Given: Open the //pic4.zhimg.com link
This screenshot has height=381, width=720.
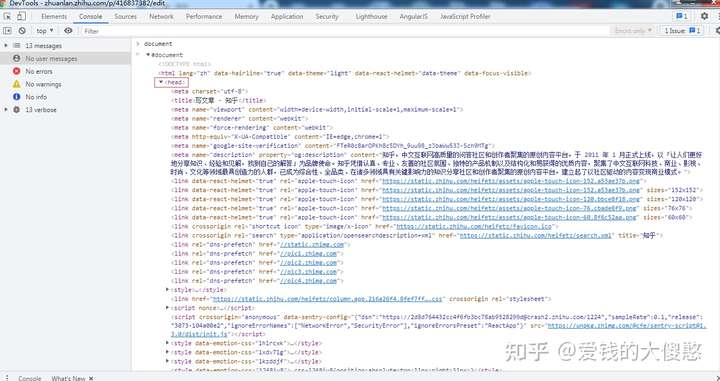Looking at the screenshot, I should [309, 280].
